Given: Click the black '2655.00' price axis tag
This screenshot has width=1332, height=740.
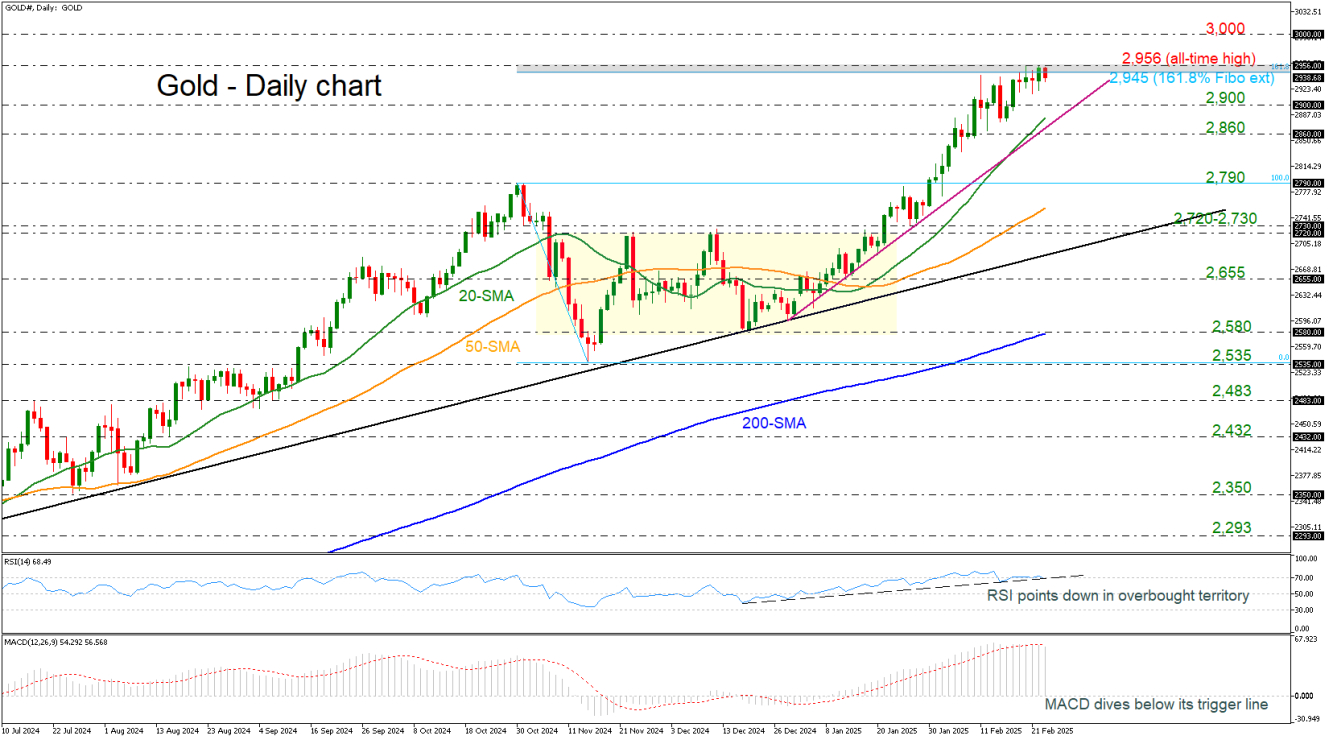Looking at the screenshot, I should pos(1308,280).
